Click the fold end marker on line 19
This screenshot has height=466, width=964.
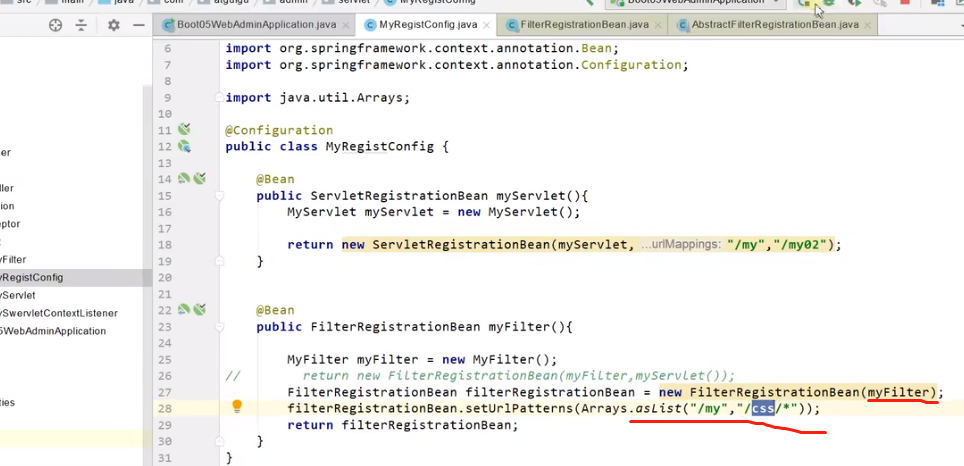click(x=219, y=261)
